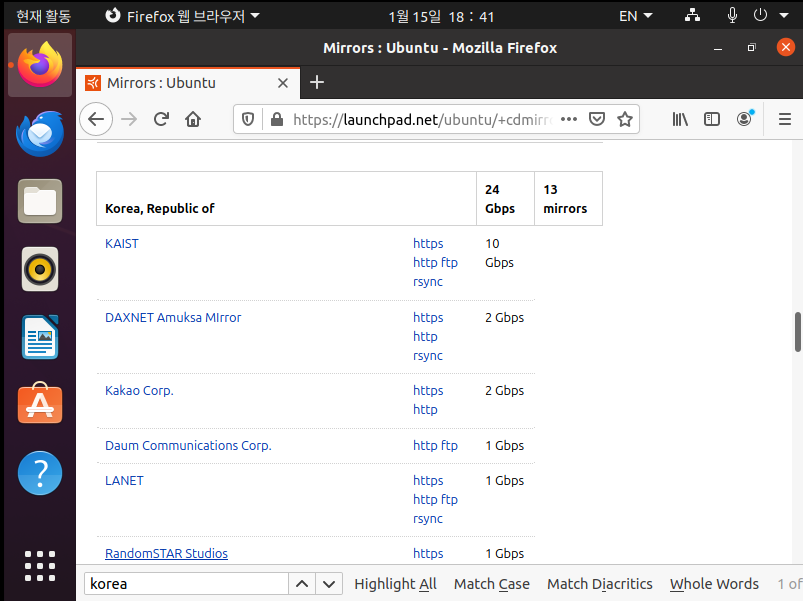The width and height of the screenshot is (803, 601).
Task: Open the KAIST https mirror
Action: (x=428, y=244)
